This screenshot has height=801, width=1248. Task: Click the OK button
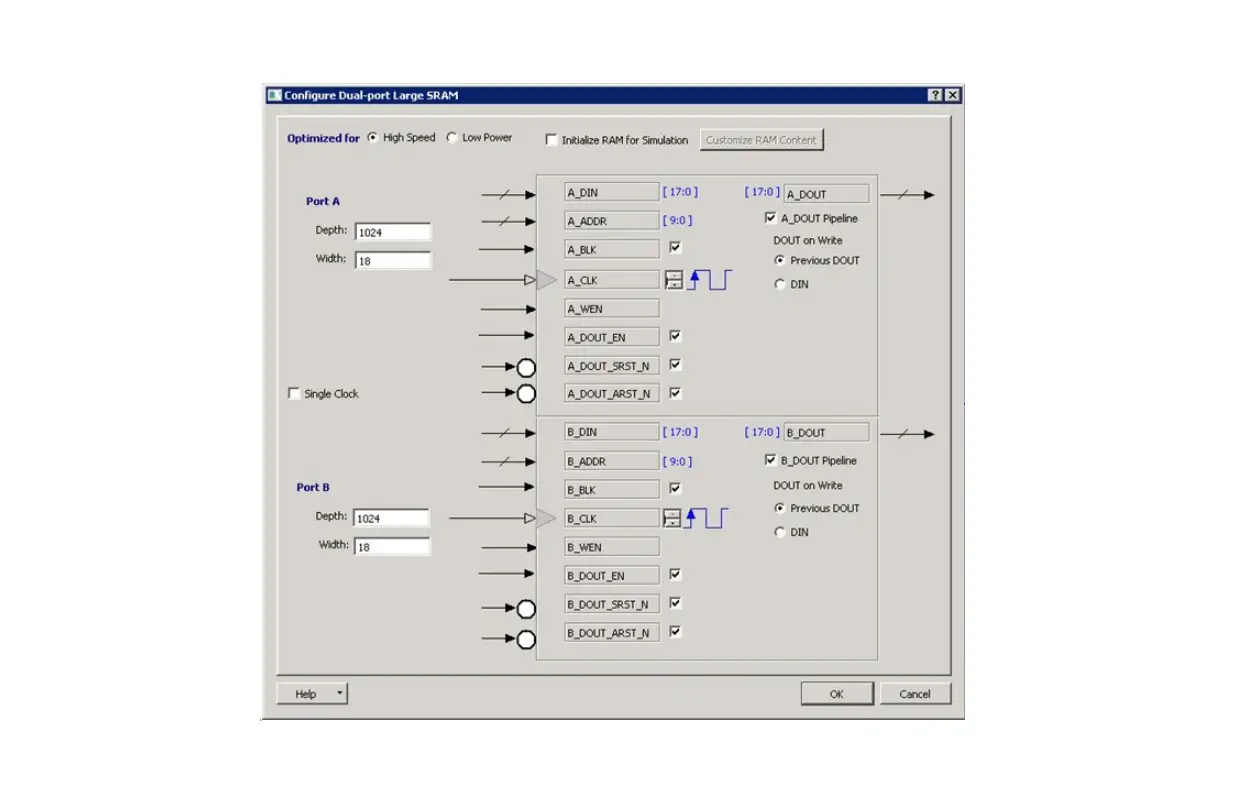[837, 693]
